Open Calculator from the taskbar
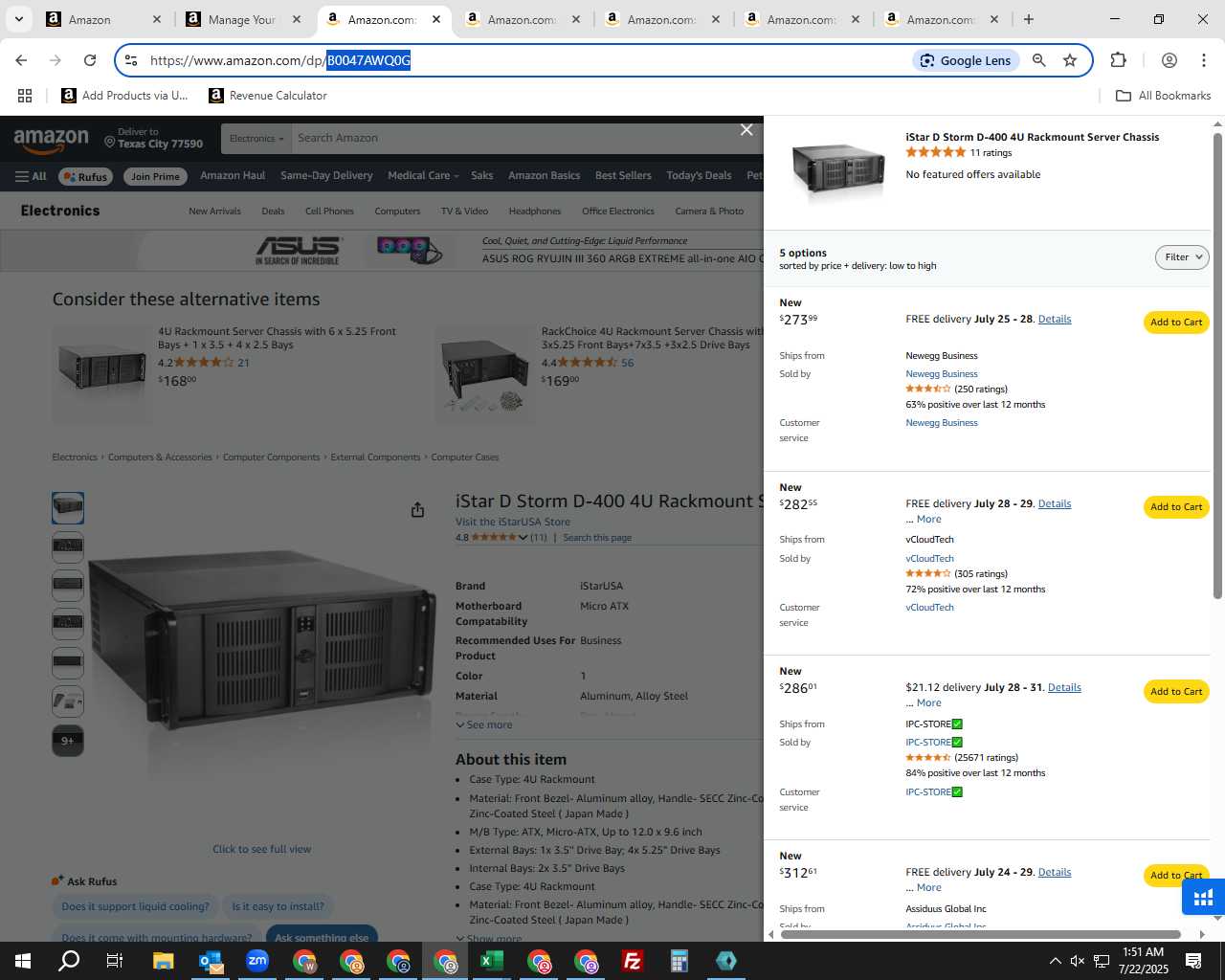 679,961
